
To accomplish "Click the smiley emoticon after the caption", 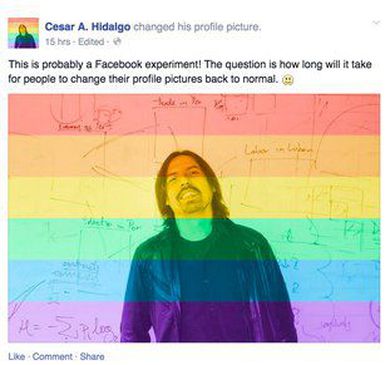I will (x=288, y=80).
